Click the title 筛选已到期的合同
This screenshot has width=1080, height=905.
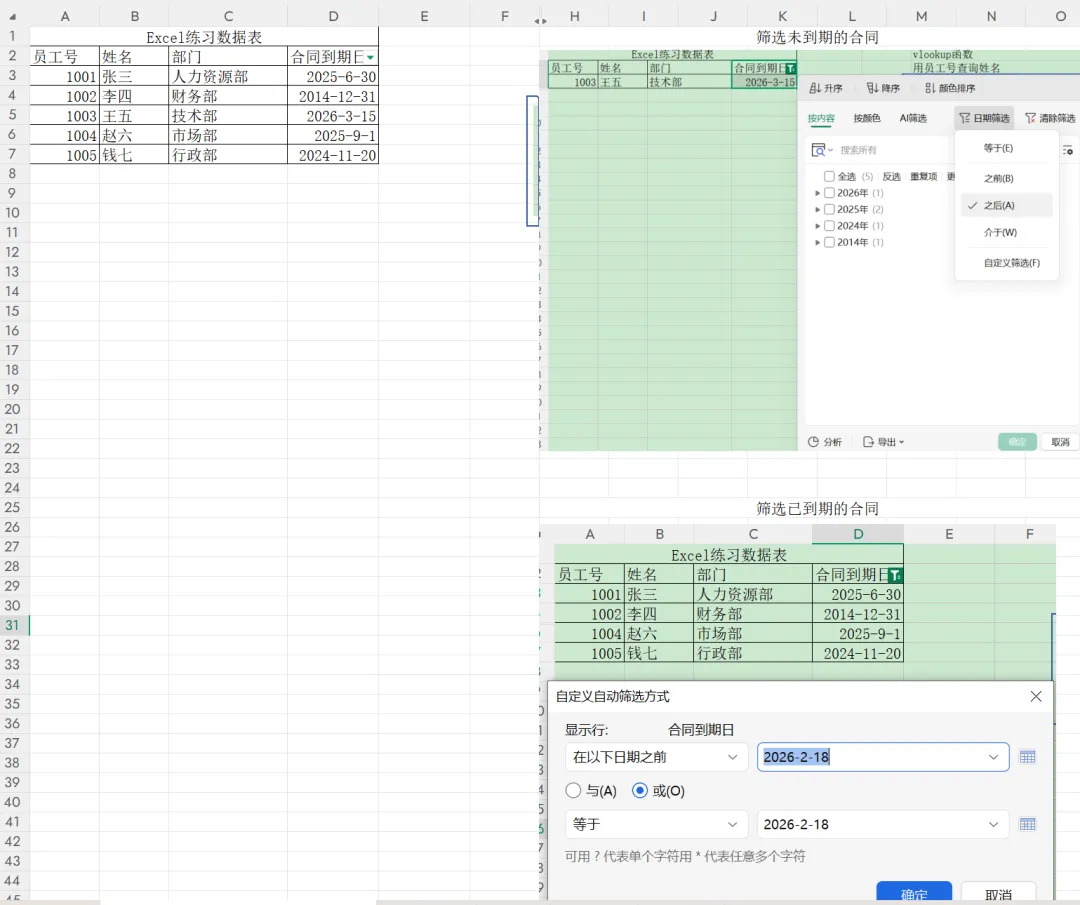(818, 509)
